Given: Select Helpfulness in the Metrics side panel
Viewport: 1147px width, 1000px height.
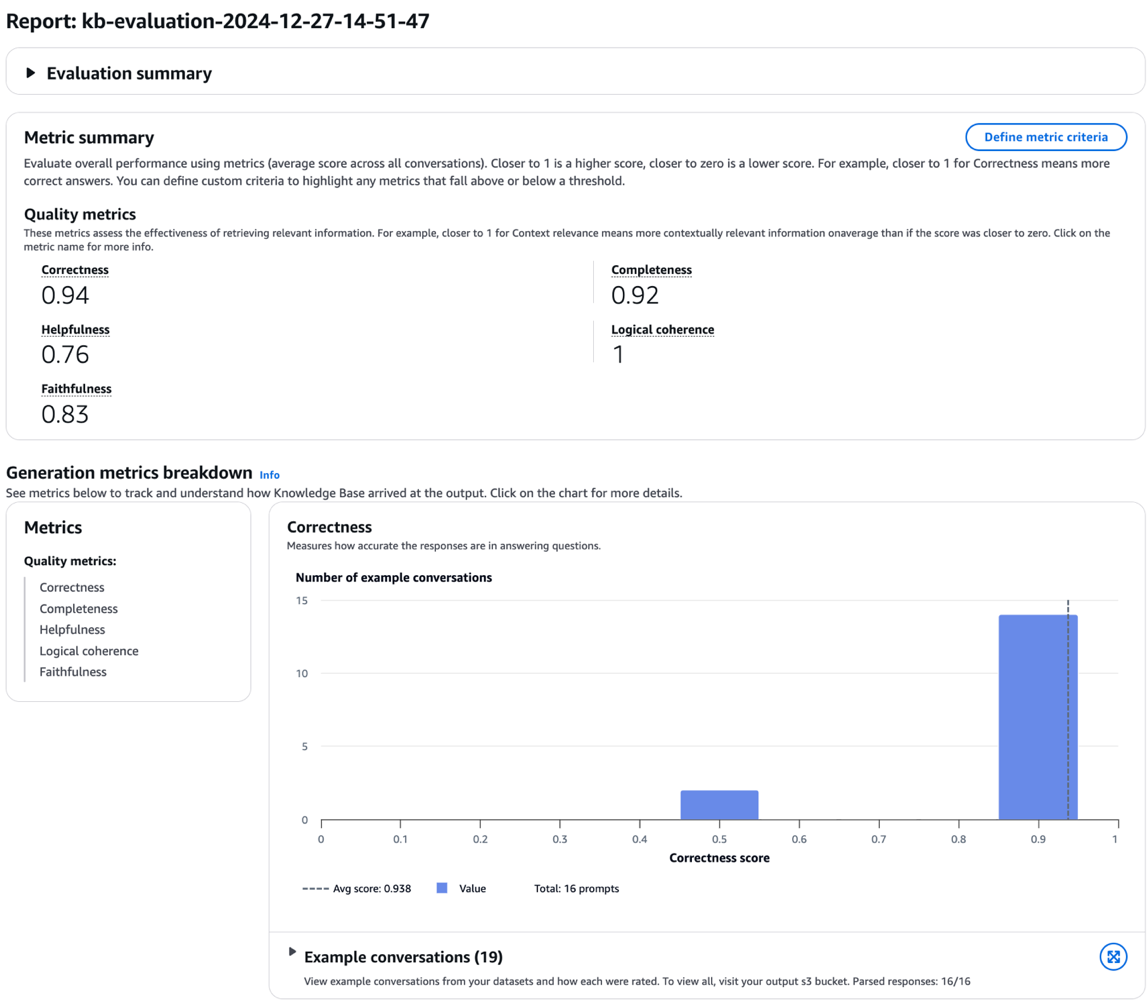Looking at the screenshot, I should click(x=72, y=629).
